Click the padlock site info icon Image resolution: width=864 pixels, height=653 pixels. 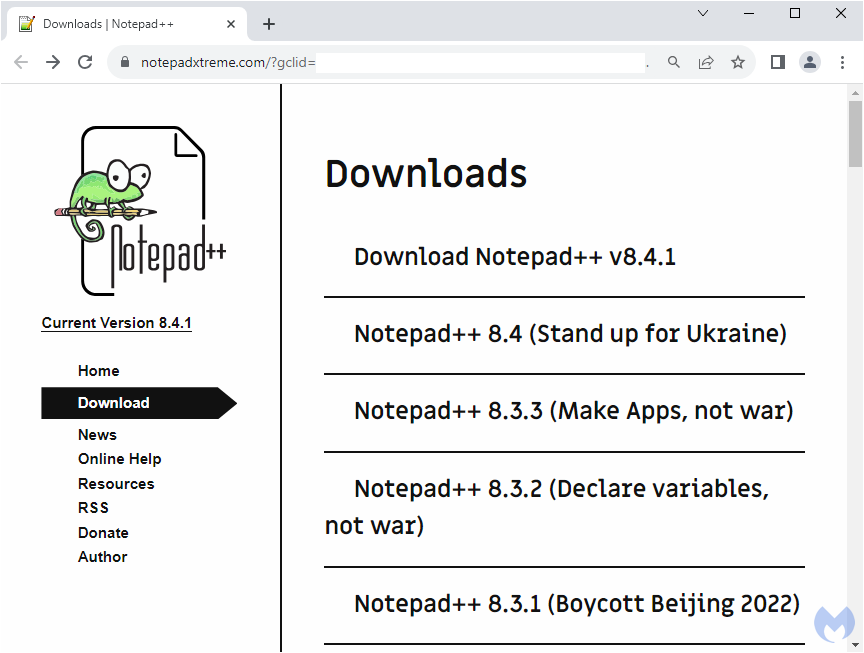[x=125, y=62]
